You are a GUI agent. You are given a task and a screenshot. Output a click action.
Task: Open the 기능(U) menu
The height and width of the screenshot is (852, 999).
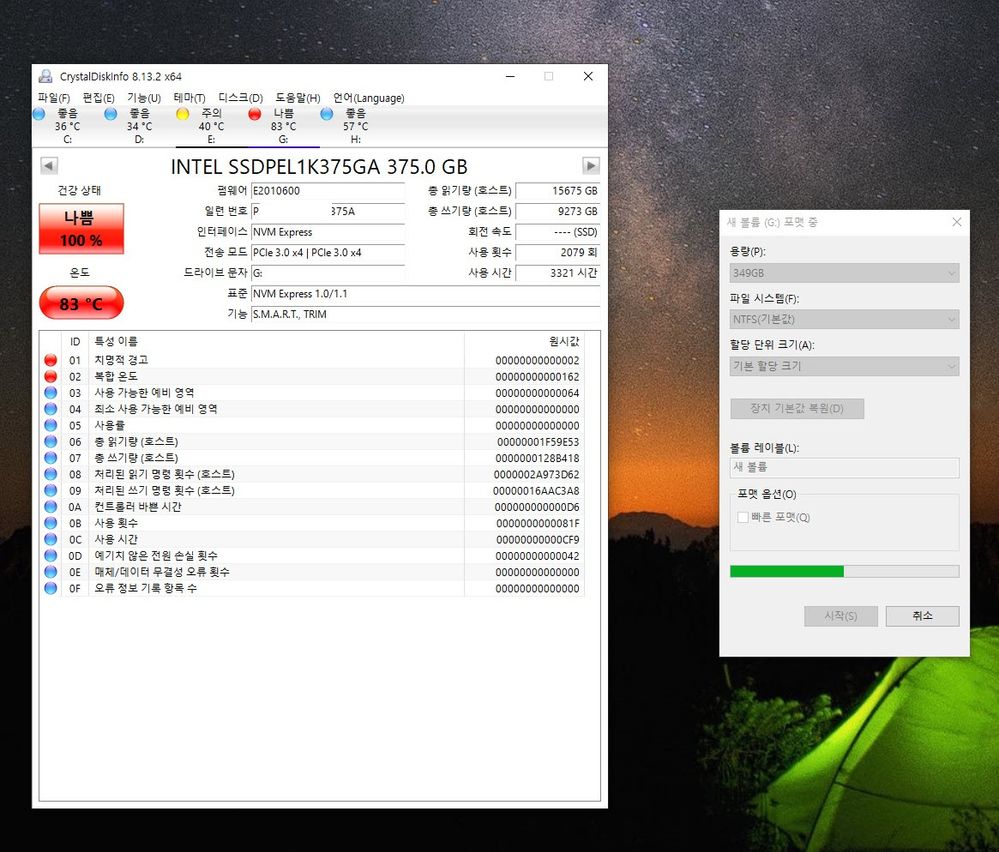143,97
